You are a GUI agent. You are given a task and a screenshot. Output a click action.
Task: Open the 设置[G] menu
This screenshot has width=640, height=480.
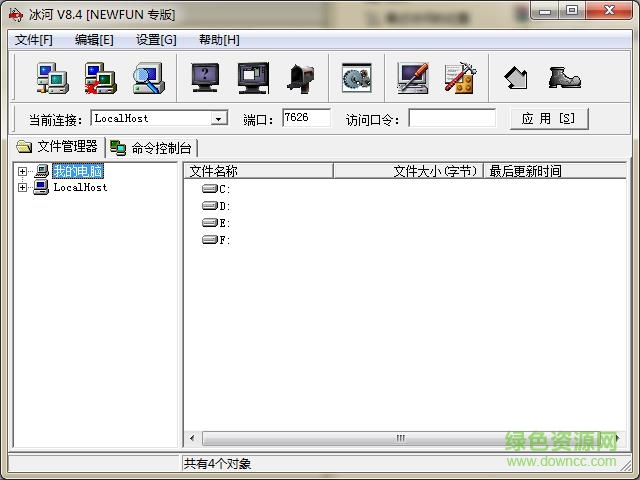point(156,40)
